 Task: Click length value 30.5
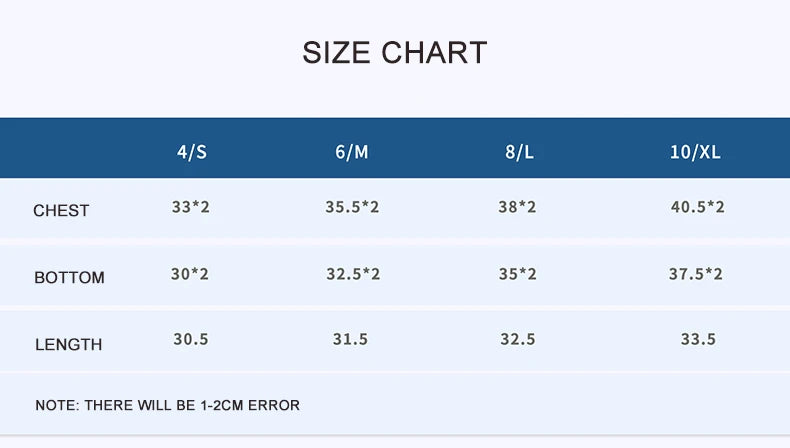190,340
